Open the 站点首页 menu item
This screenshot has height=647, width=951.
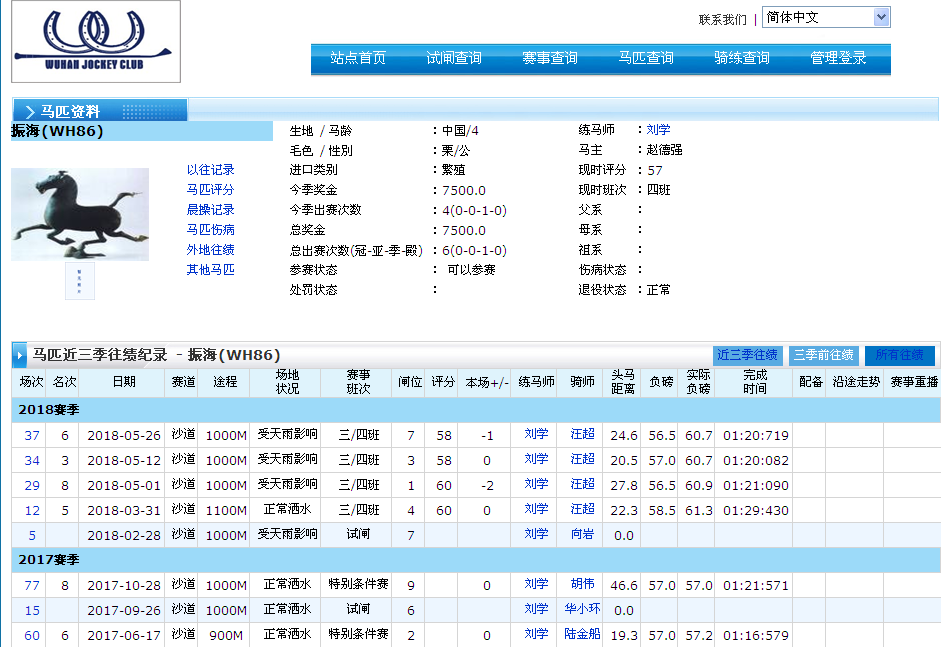[358, 58]
